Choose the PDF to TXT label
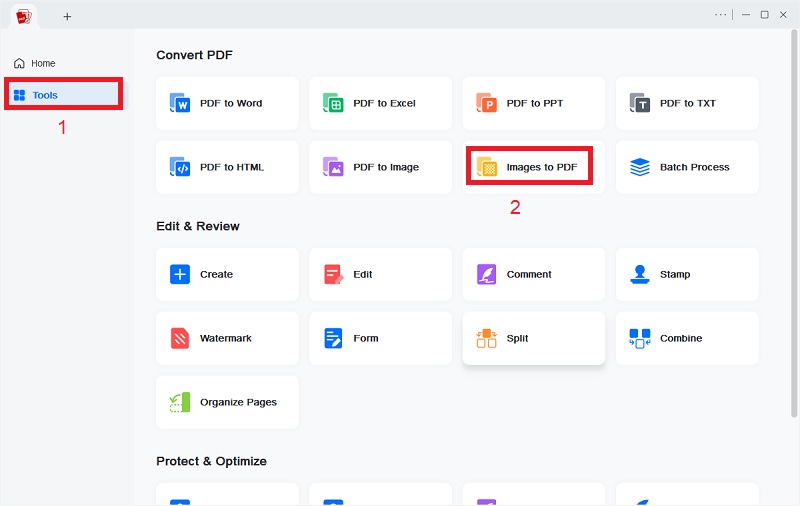800x506 pixels. coord(688,103)
